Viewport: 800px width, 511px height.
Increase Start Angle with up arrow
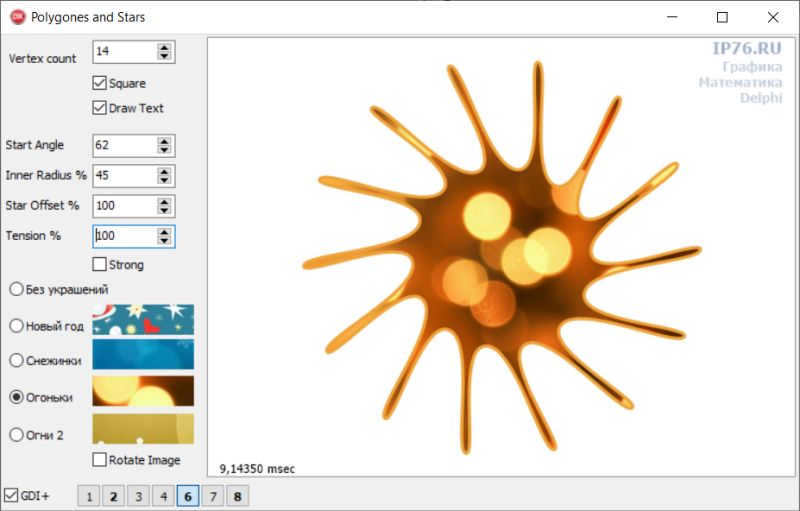[164, 141]
